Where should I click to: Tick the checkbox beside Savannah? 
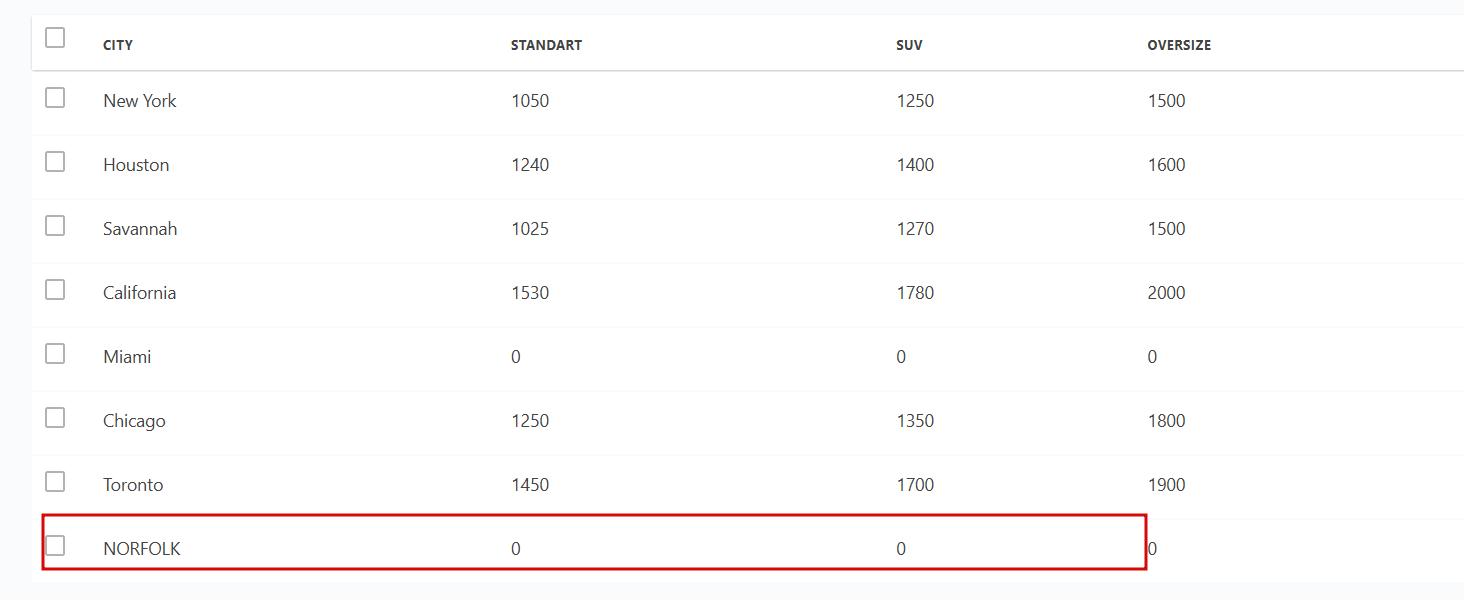point(55,226)
